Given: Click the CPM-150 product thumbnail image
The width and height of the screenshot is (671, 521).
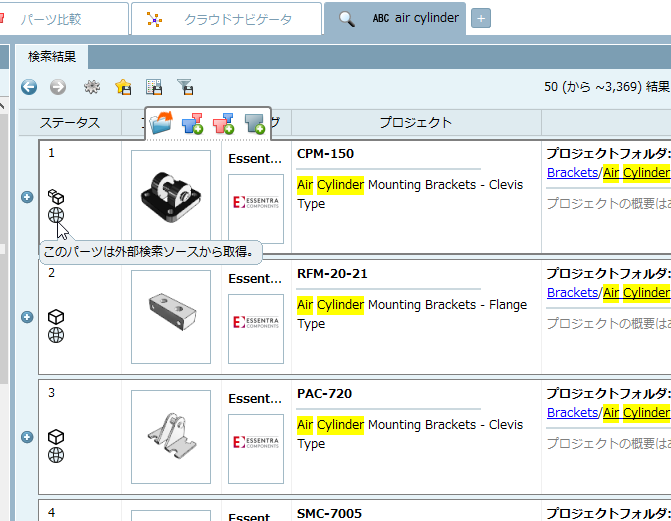Looking at the screenshot, I should [171, 196].
